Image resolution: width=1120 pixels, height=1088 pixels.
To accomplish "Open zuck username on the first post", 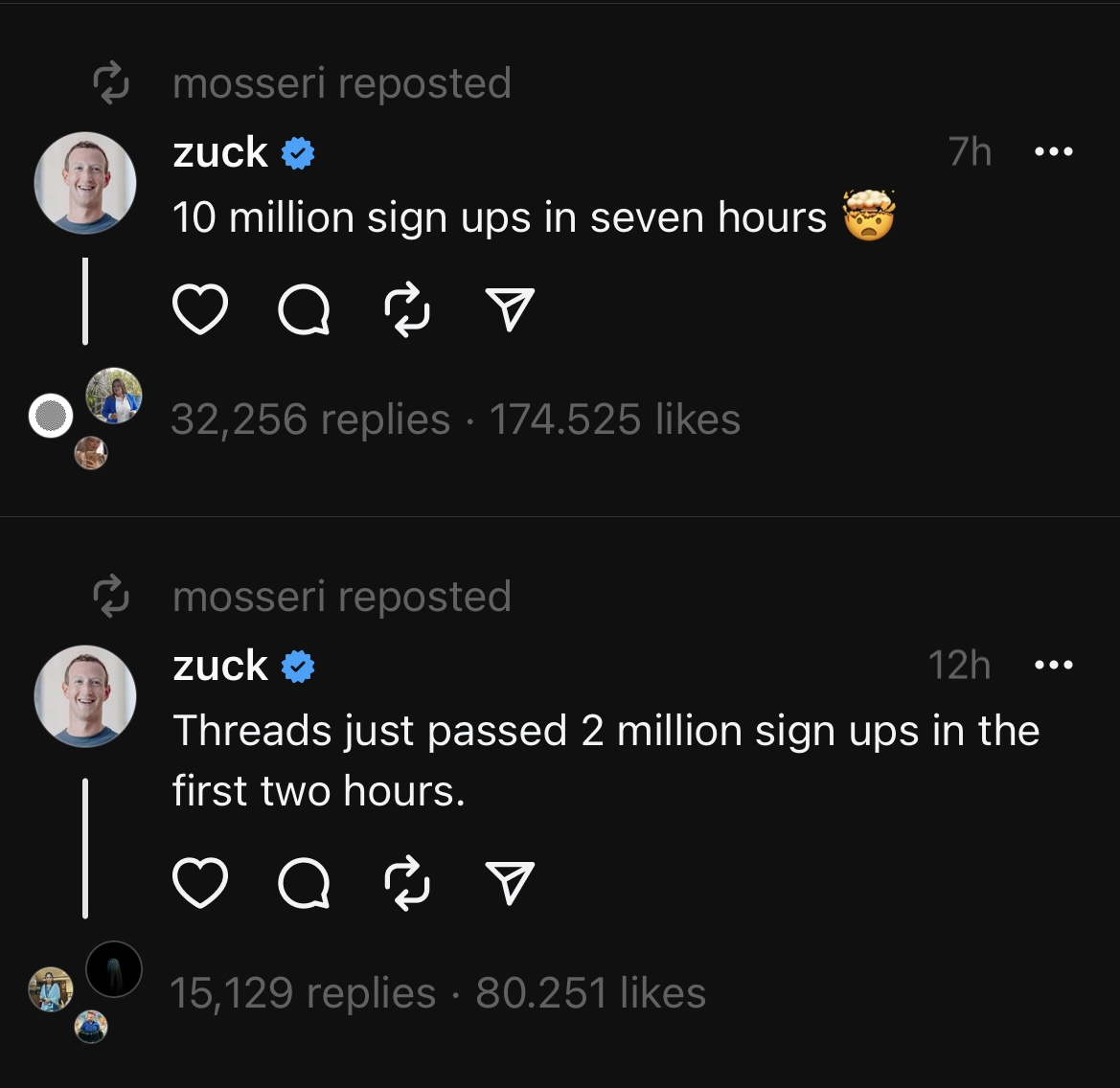I will tap(220, 152).
